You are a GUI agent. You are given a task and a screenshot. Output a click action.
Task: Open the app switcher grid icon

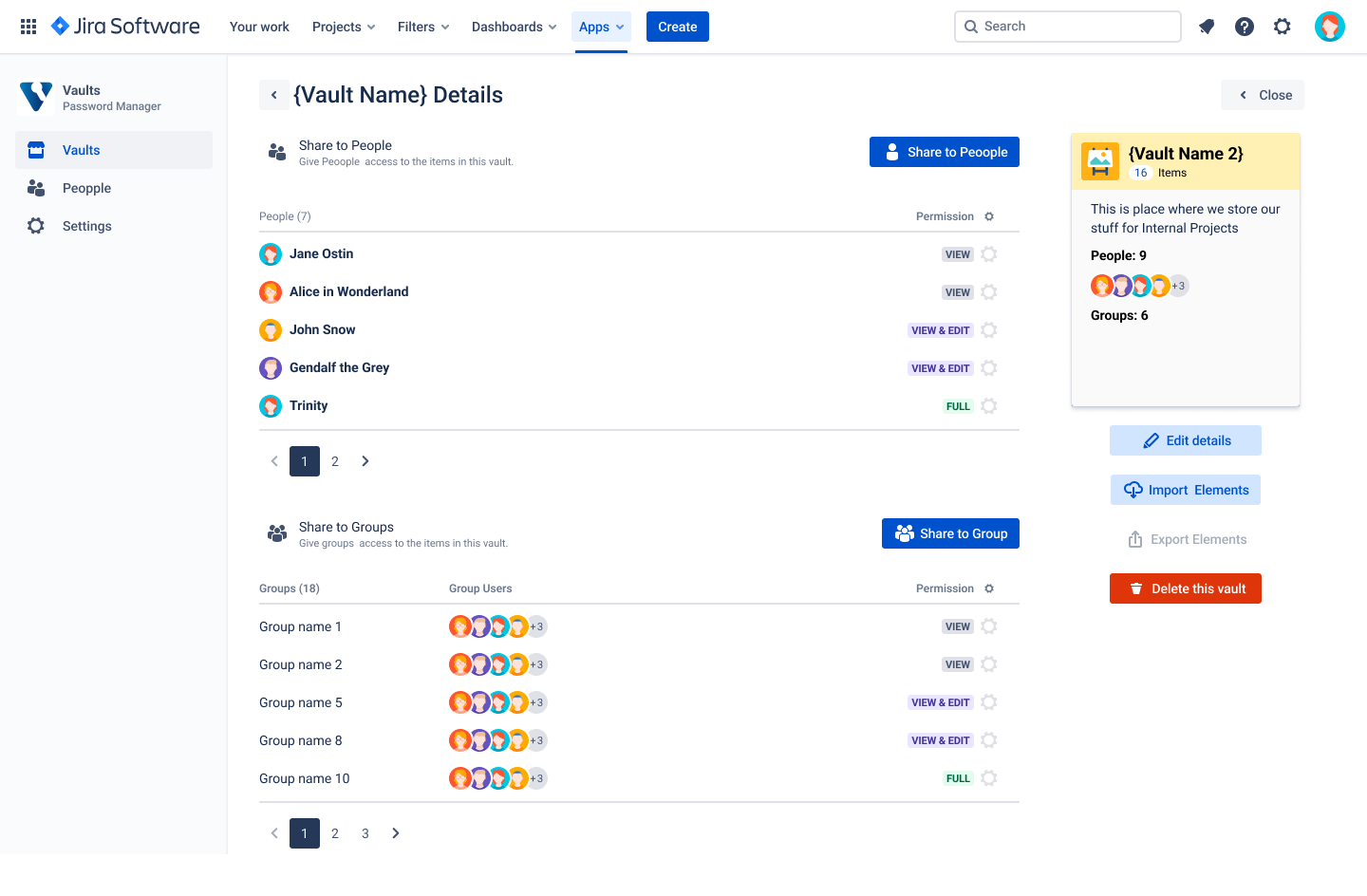click(28, 27)
